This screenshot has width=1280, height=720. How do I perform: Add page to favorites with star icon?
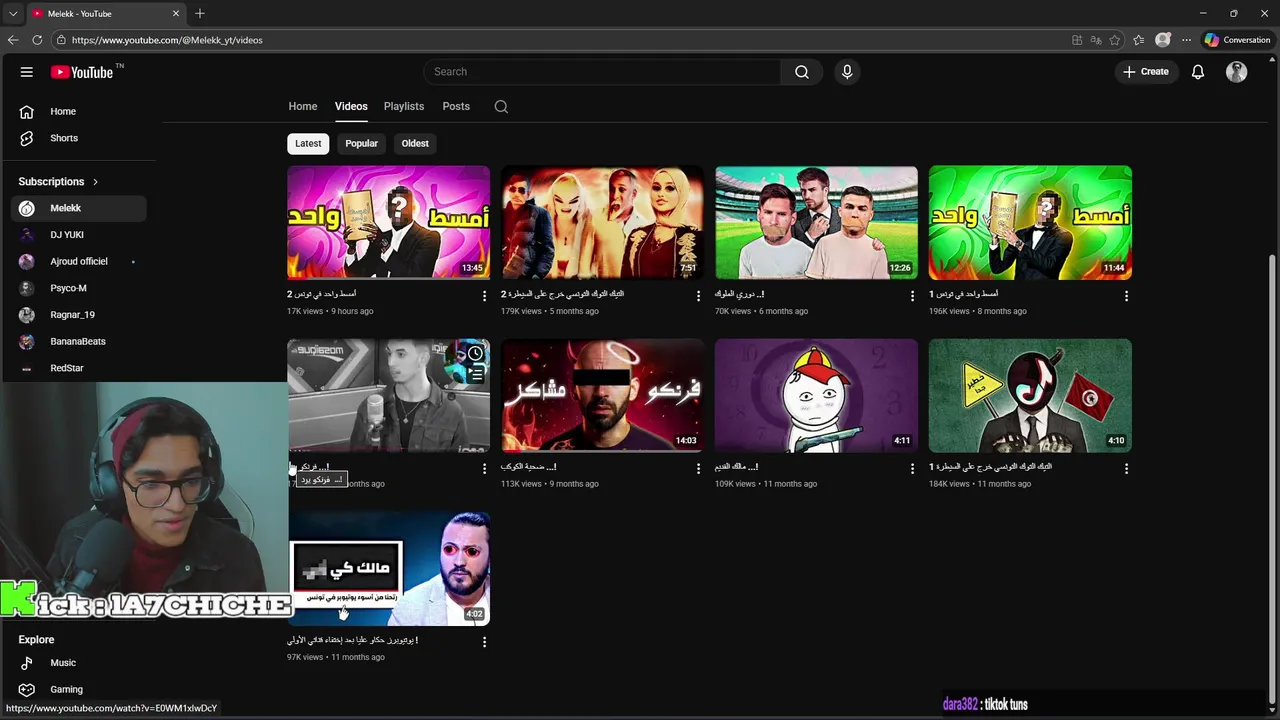tap(1115, 40)
